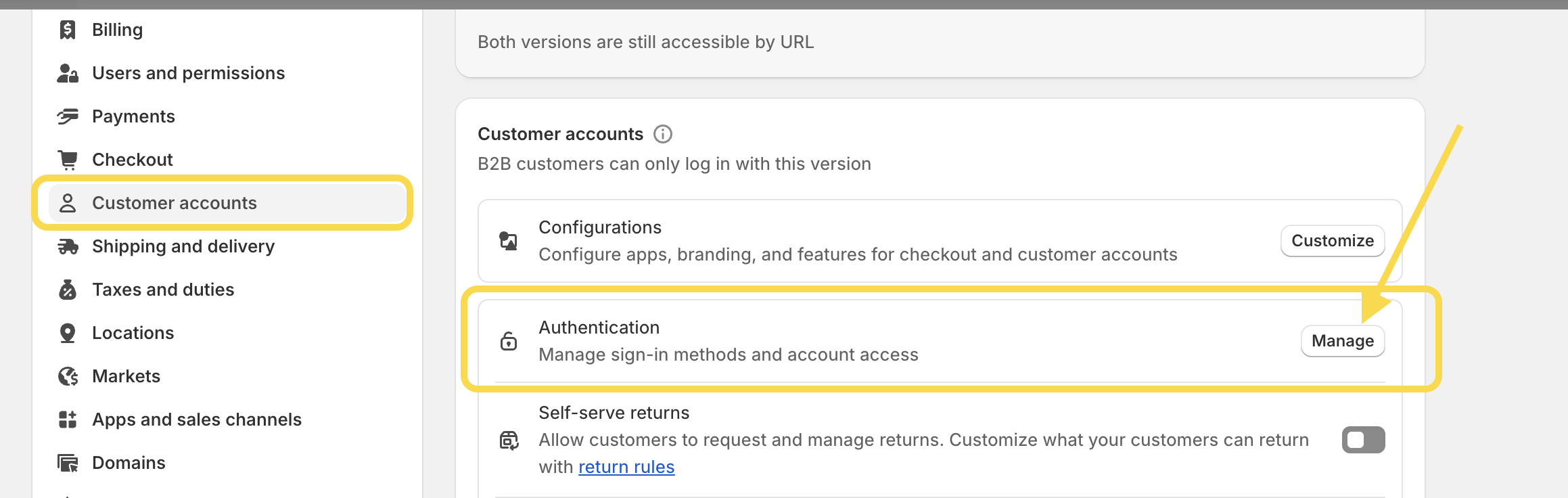The image size is (1568, 498).
Task: Click the Markets globe icon
Action: pyautogui.click(x=68, y=376)
